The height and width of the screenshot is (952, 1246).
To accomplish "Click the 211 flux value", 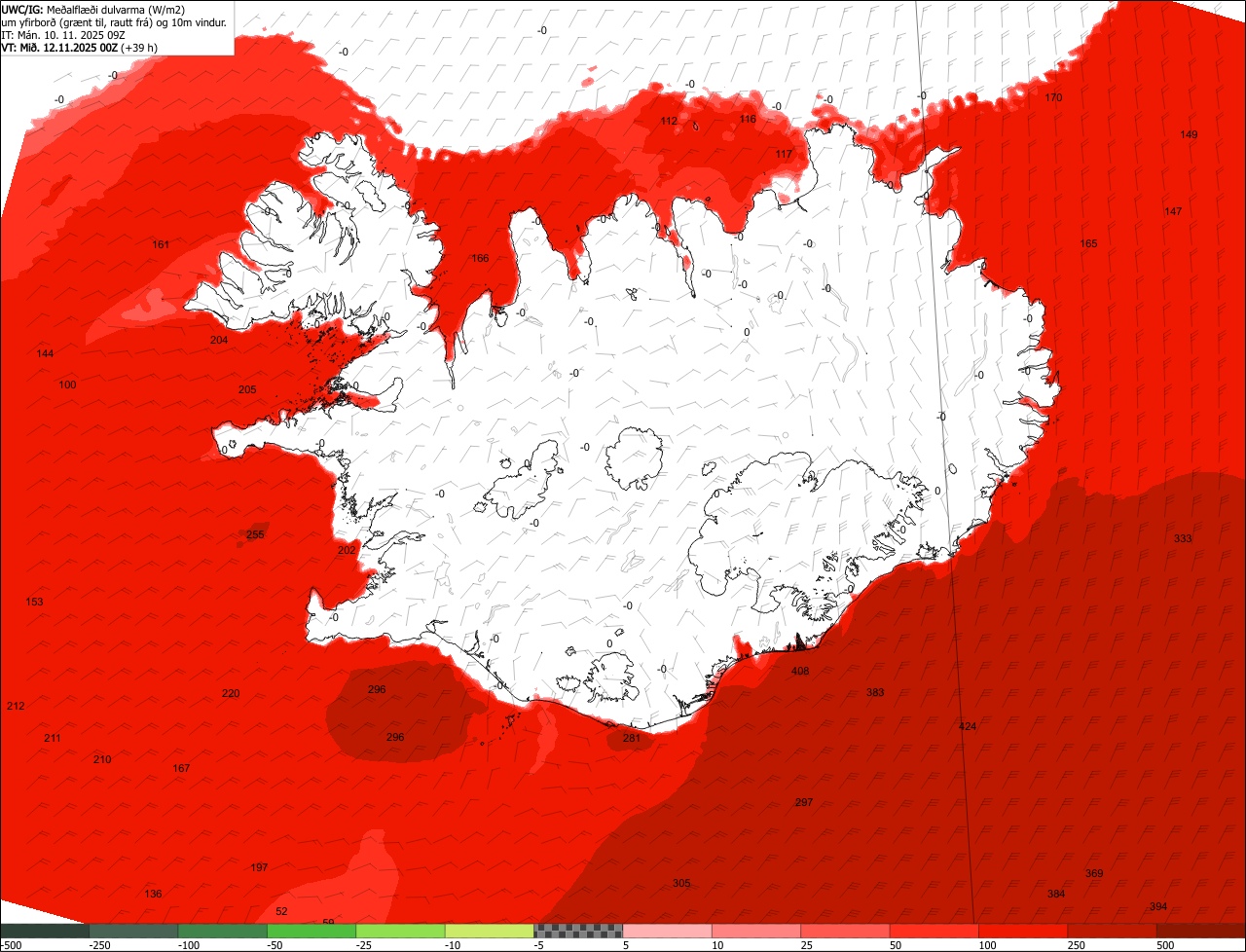I will click(52, 738).
